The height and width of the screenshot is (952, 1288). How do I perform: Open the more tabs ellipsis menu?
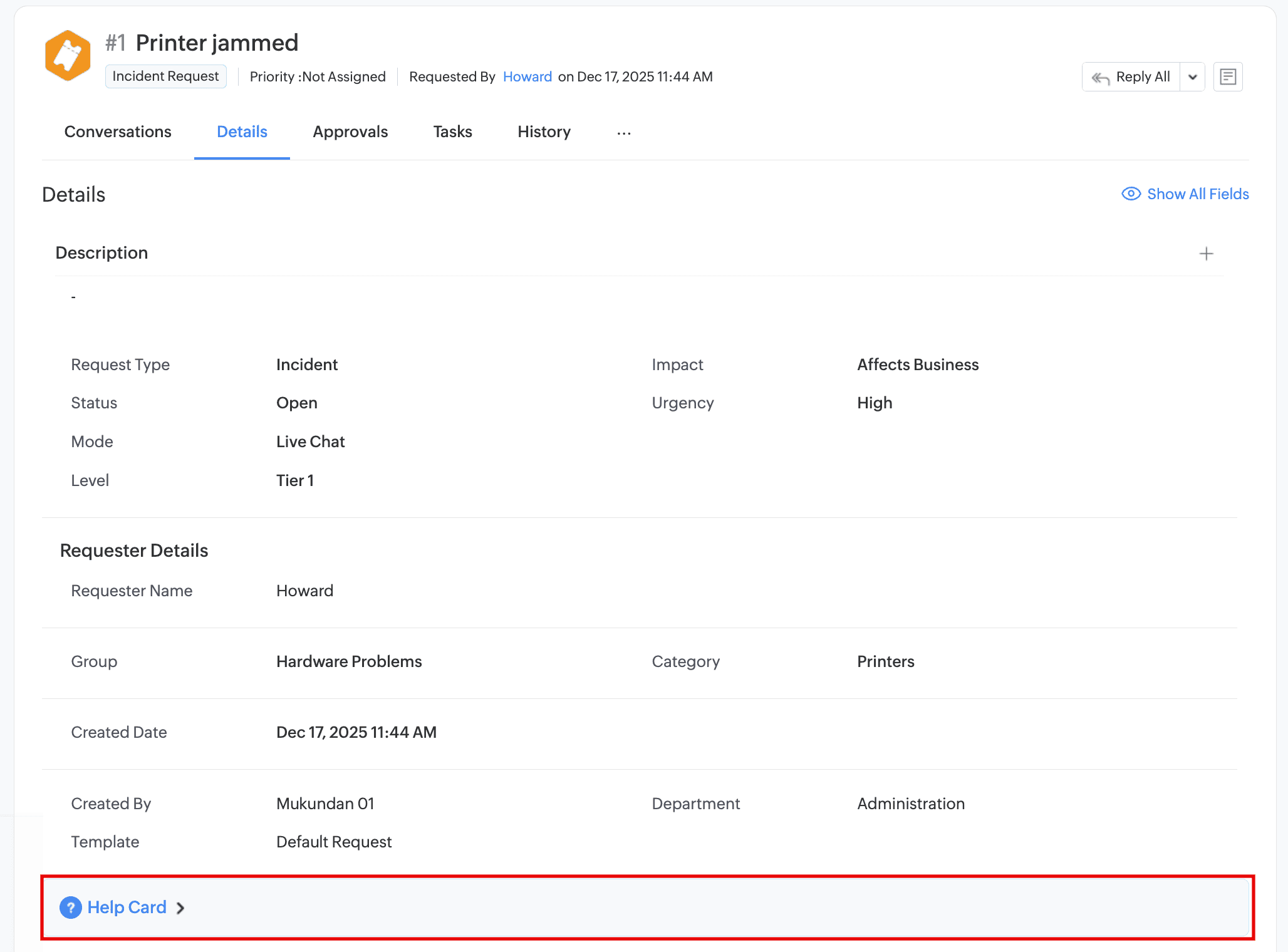pos(624,133)
